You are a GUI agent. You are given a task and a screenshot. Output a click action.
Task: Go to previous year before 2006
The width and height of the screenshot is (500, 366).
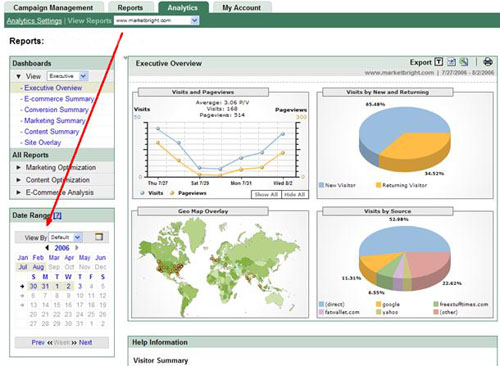(47, 248)
